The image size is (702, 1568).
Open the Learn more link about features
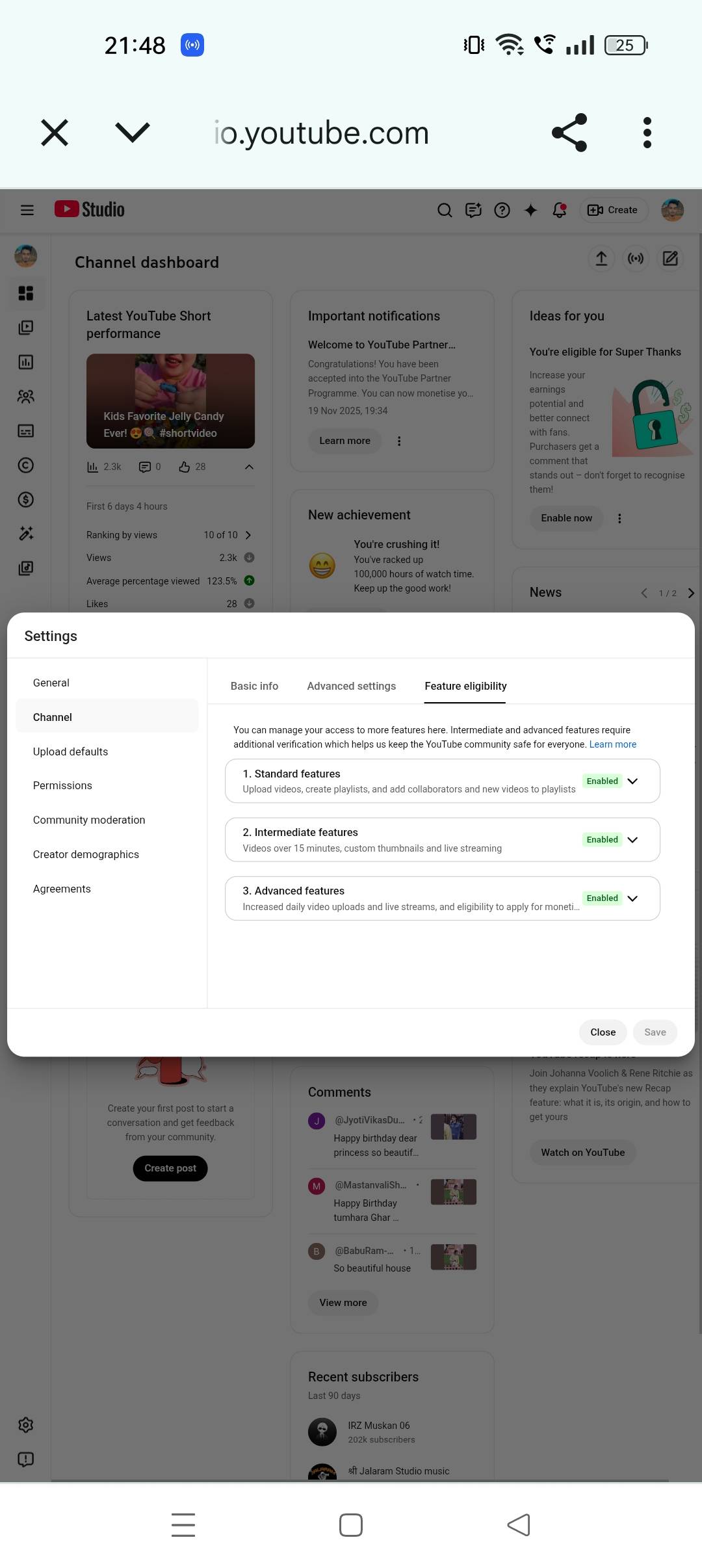pyautogui.click(x=612, y=744)
